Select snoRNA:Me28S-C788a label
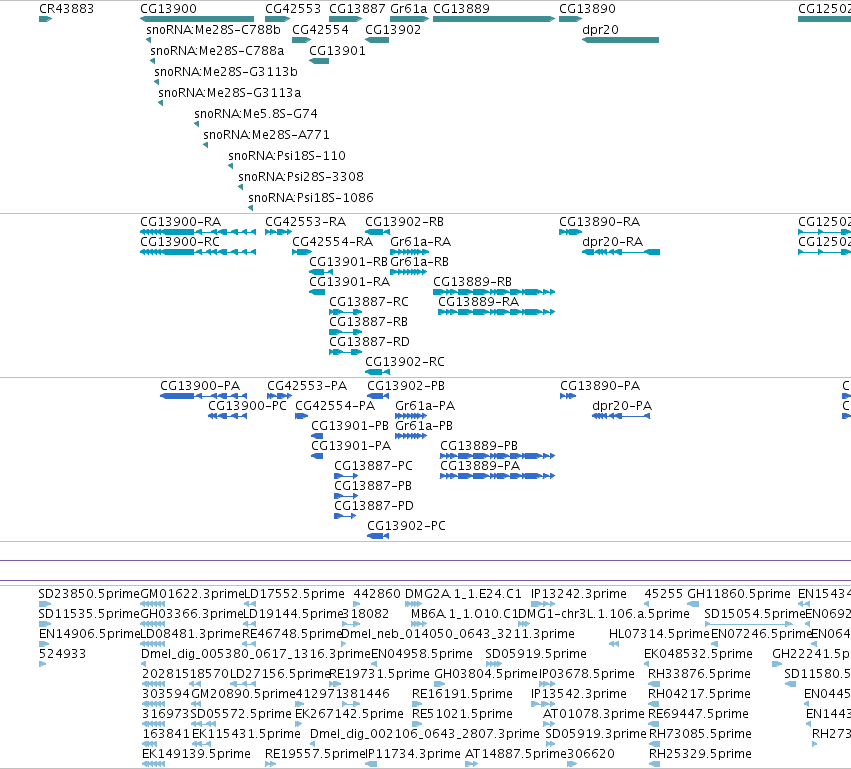The height and width of the screenshot is (769, 851). 217,51
